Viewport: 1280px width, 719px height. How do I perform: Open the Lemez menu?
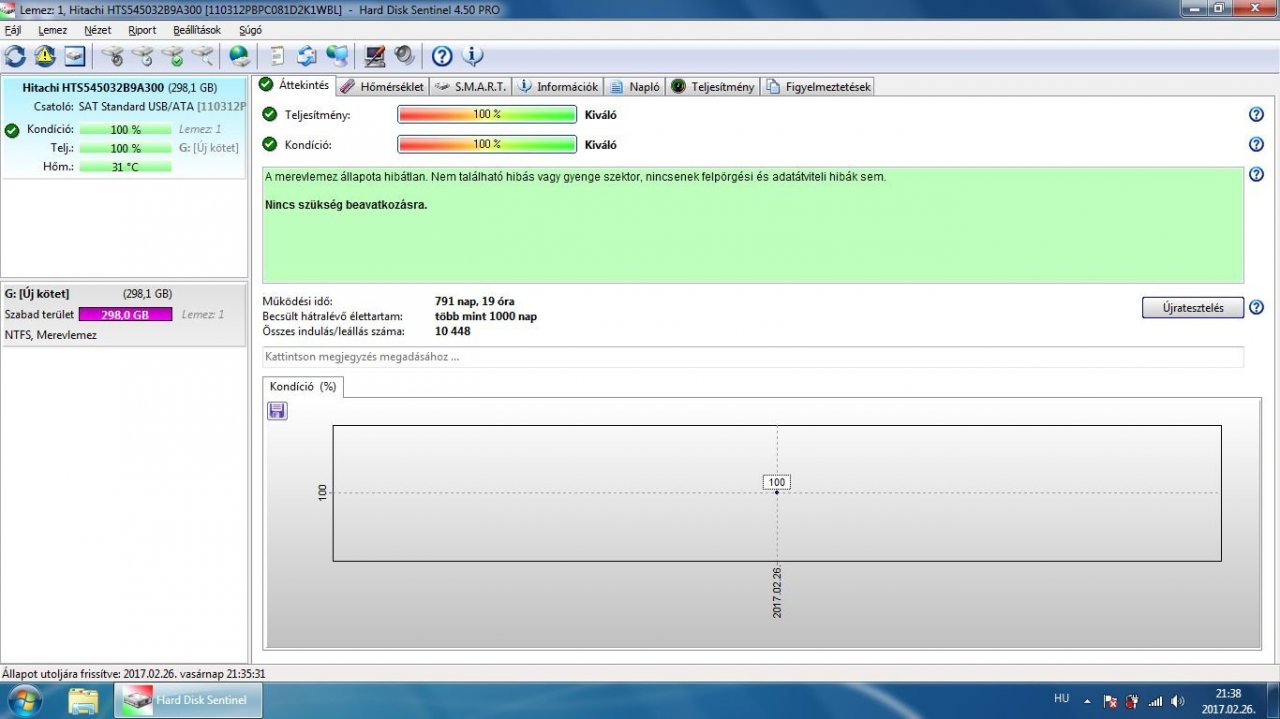point(52,30)
